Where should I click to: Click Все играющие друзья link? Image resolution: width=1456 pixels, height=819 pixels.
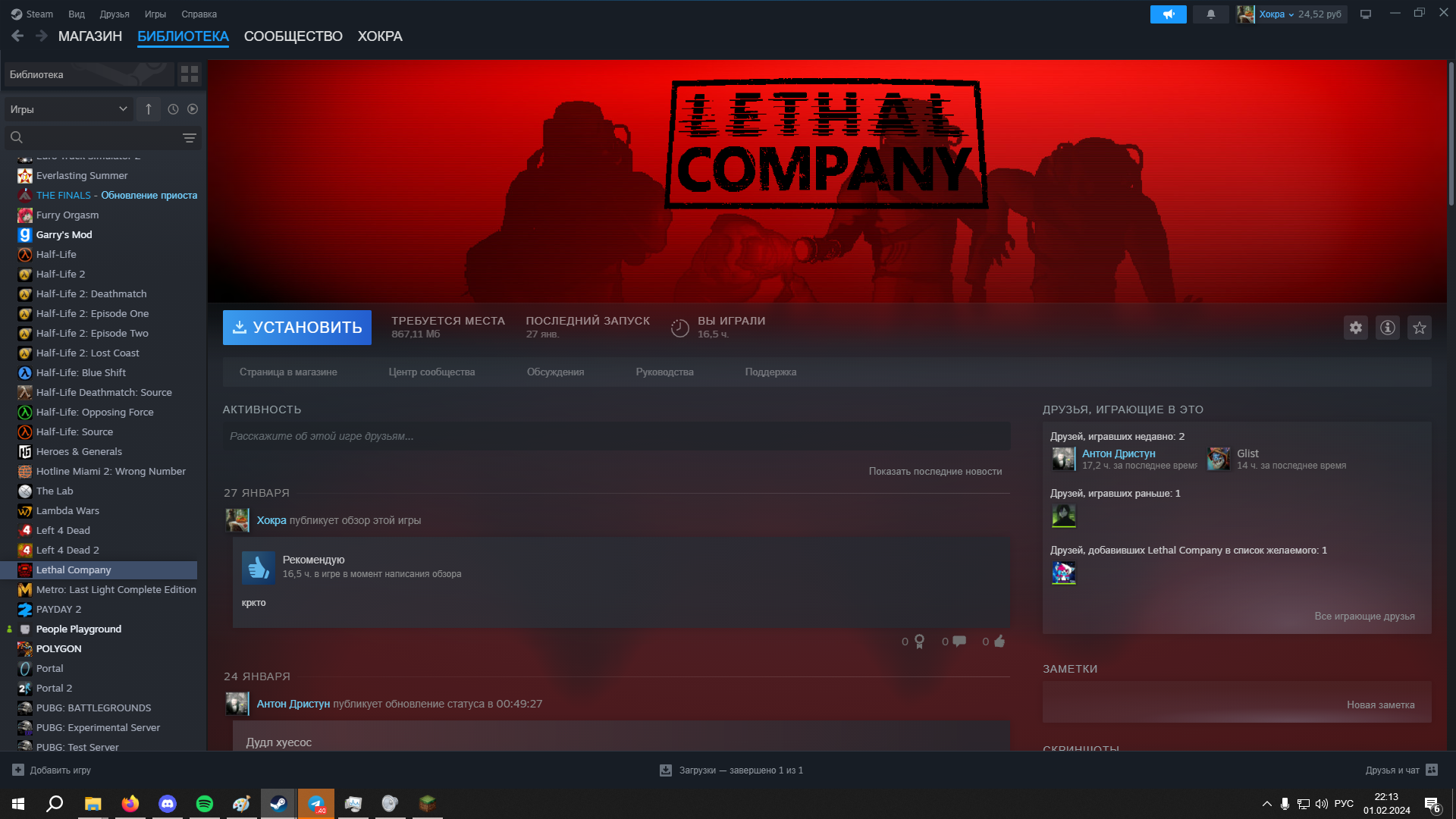coord(1365,617)
